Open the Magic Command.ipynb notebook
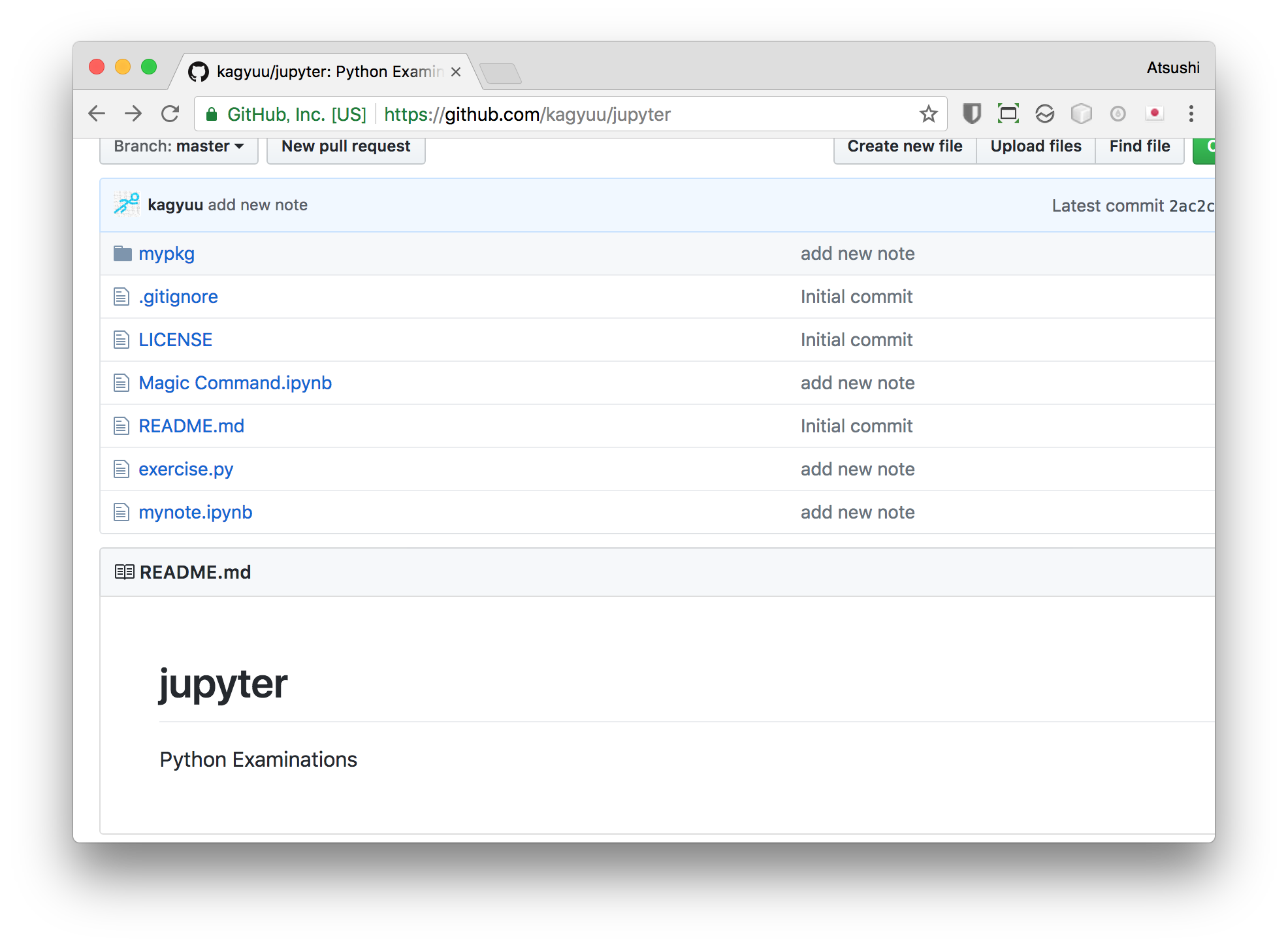This screenshot has height=947, width=1288. tap(235, 383)
